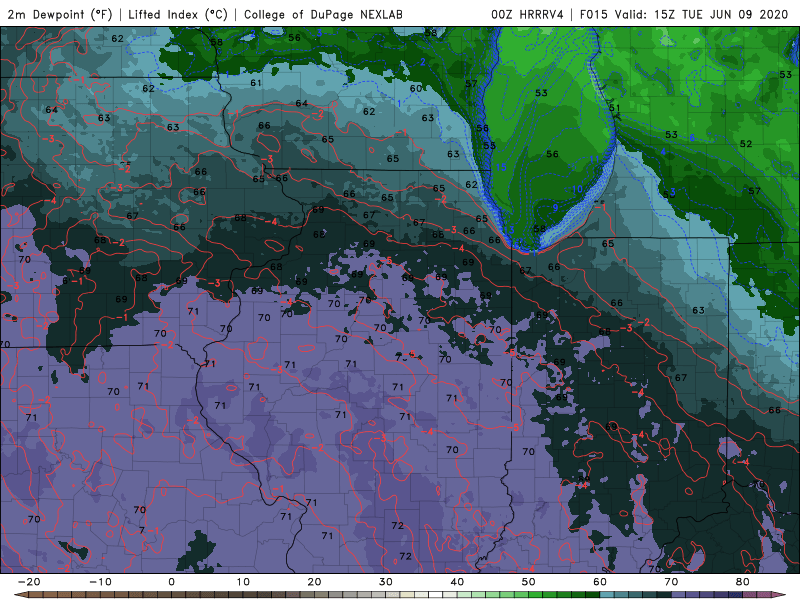Click the 51 dewpoint value on the map
The height and width of the screenshot is (600, 800).
[x=614, y=108]
